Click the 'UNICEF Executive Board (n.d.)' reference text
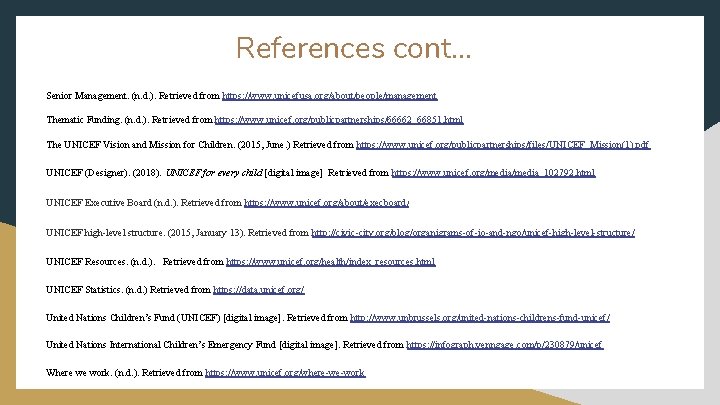Viewport: 720px width, 405px height. click(x=112, y=202)
